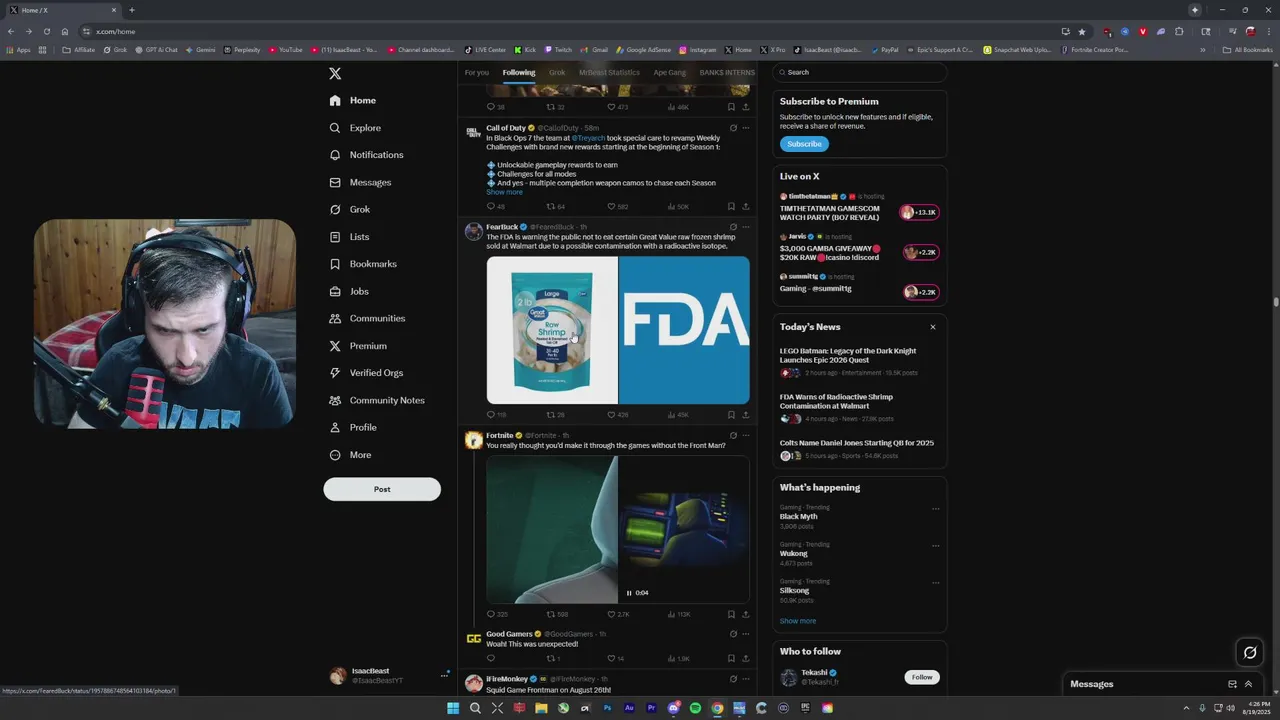The height and width of the screenshot is (720, 1280).
Task: Open Verified Orgs from the sidebar
Action: [366, 373]
